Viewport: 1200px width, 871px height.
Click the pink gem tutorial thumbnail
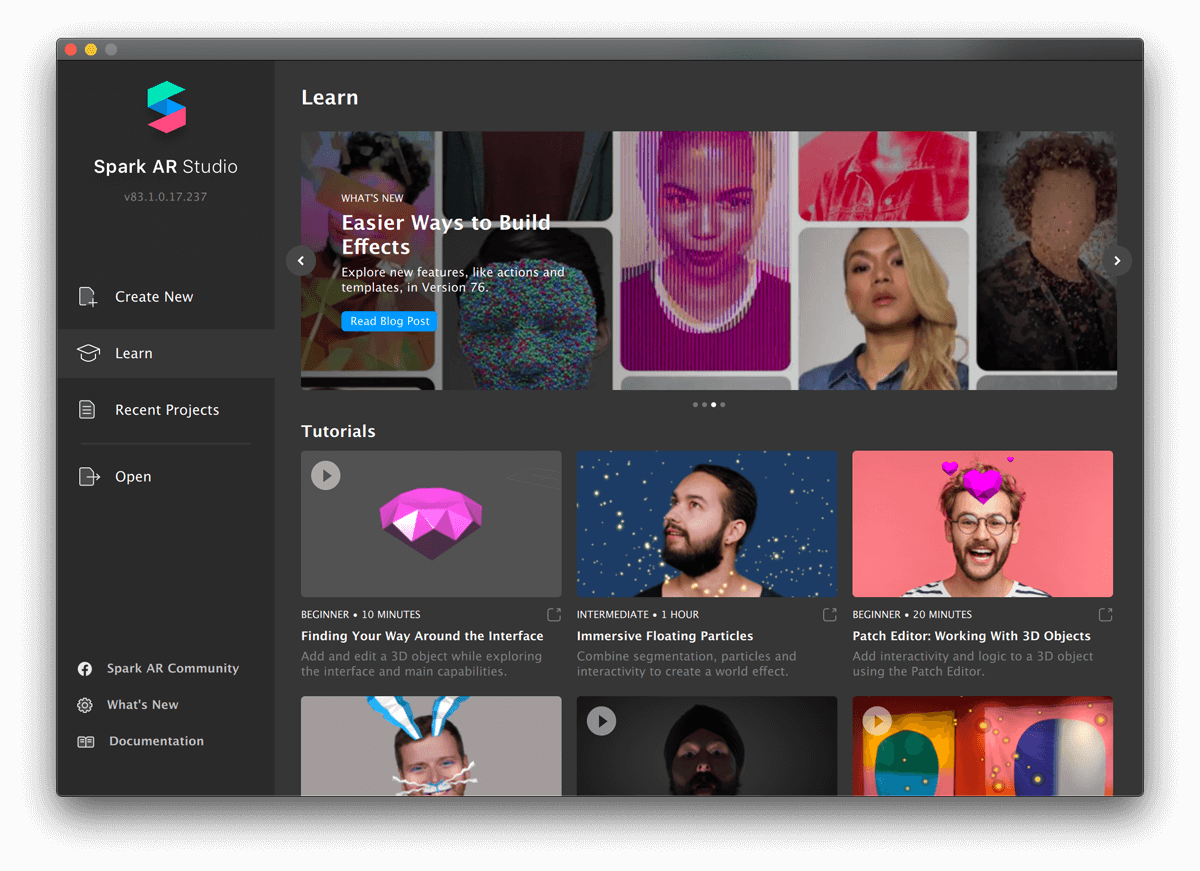431,524
